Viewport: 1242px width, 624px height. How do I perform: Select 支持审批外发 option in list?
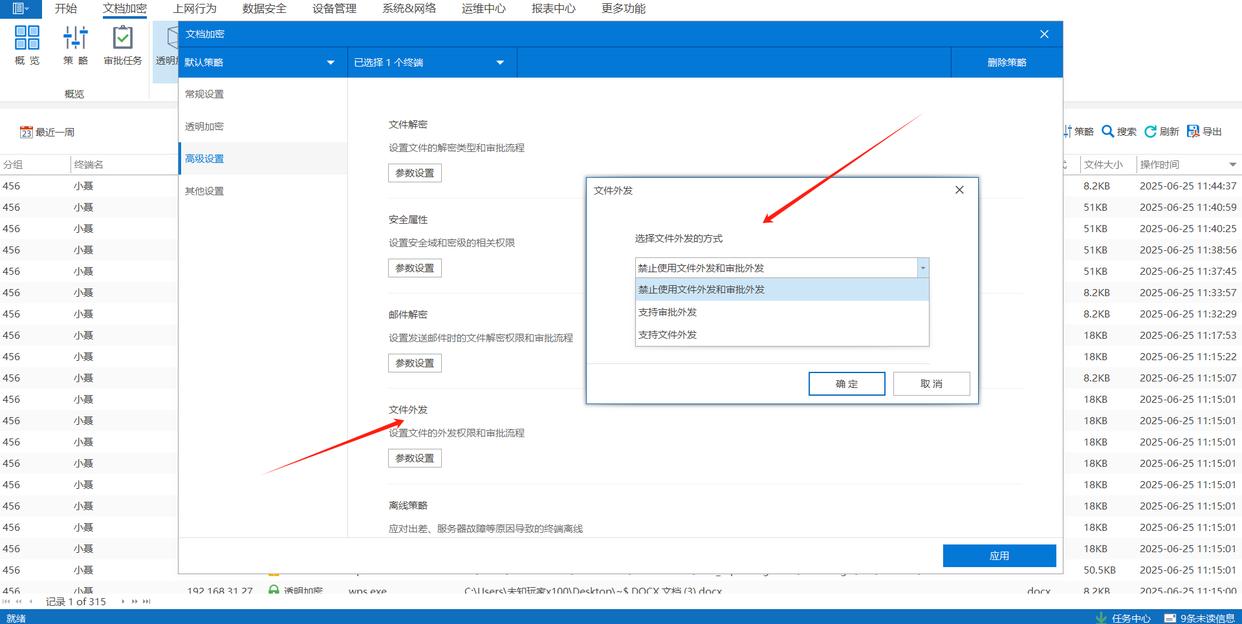click(x=782, y=312)
